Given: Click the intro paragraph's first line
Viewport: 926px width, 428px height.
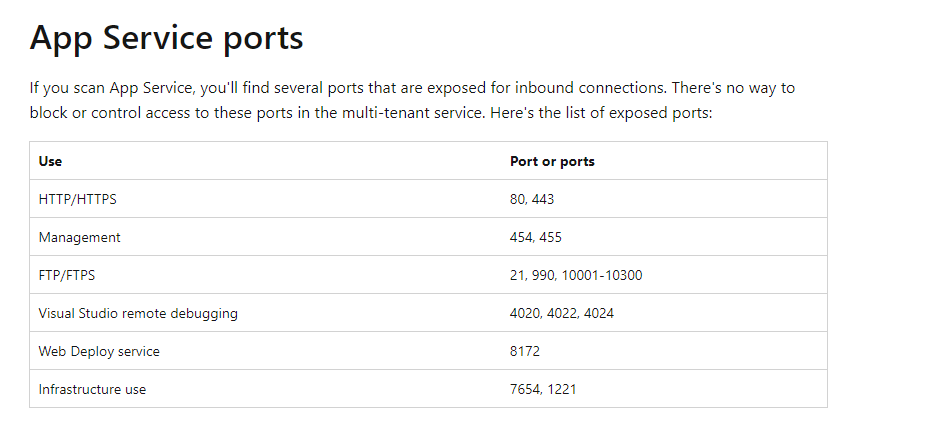Looking at the screenshot, I should coord(412,88).
